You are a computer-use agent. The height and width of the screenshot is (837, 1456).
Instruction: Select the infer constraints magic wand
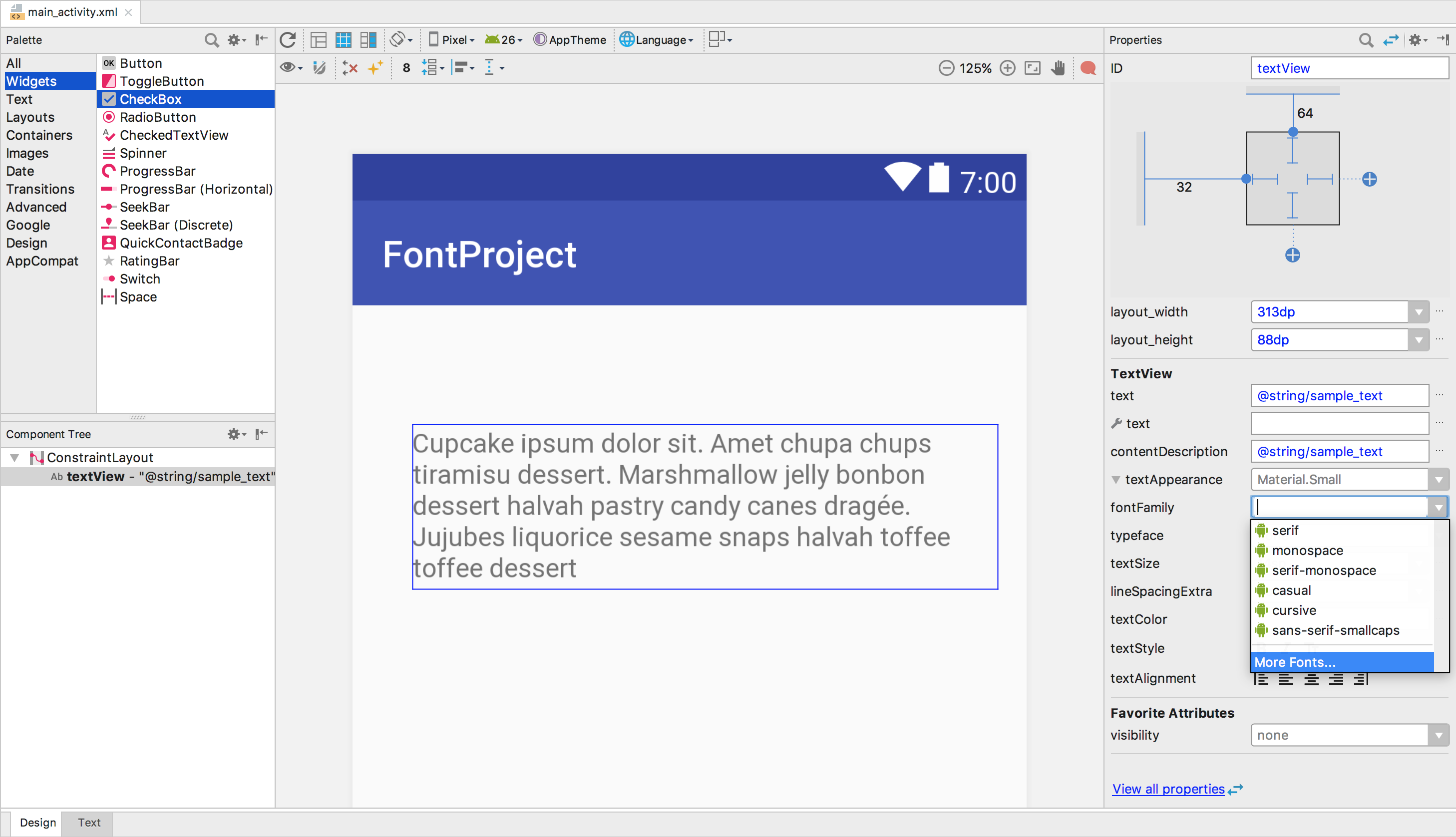coord(375,67)
